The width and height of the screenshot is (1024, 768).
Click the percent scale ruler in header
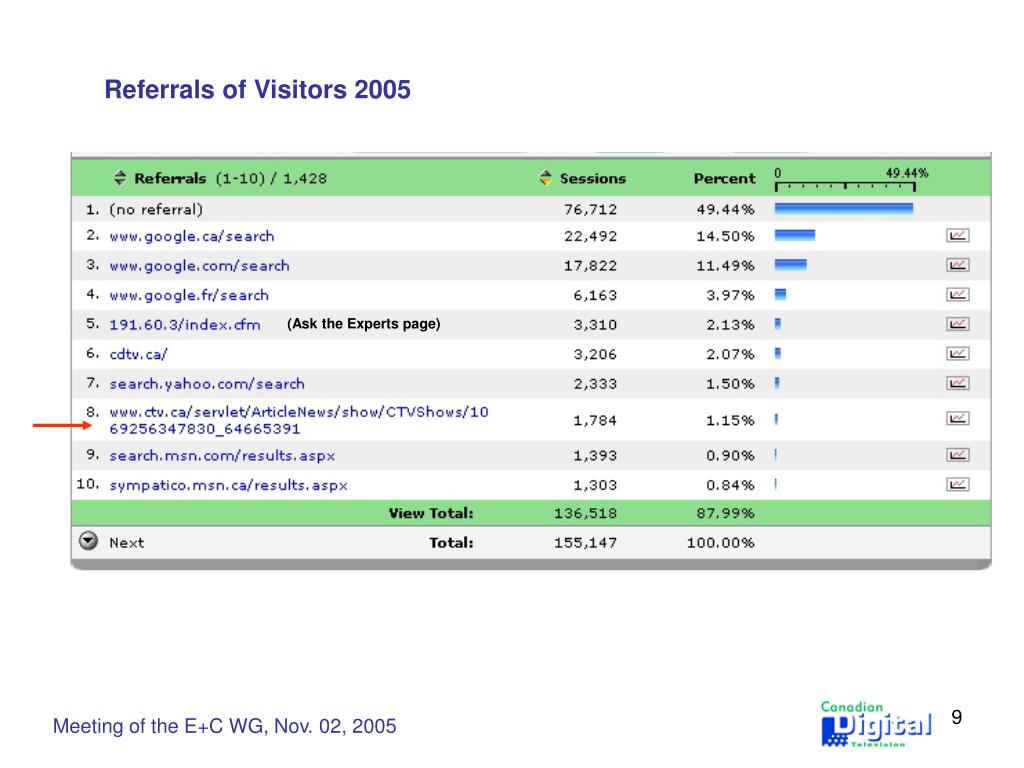click(845, 186)
